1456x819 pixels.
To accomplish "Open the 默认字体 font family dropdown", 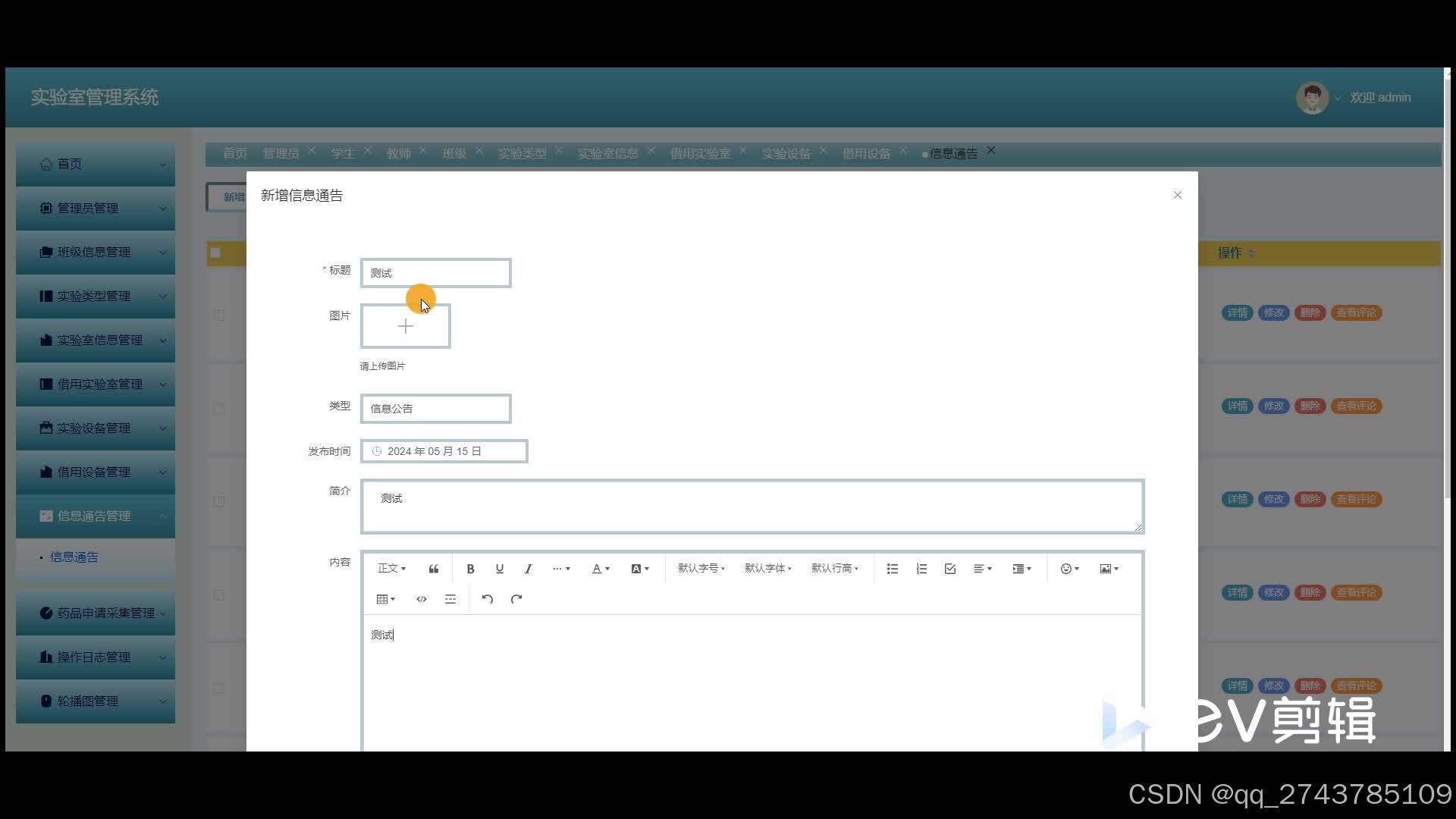I will coord(767,568).
